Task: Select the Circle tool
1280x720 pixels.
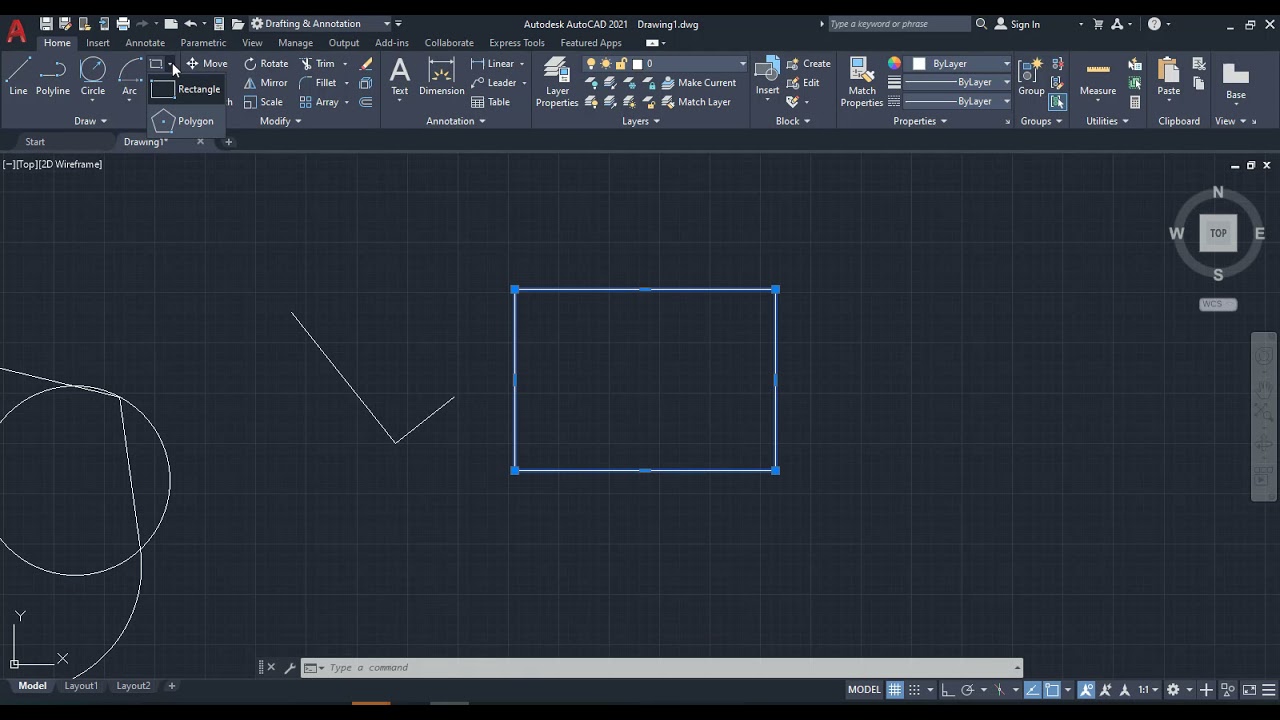Action: [93, 78]
